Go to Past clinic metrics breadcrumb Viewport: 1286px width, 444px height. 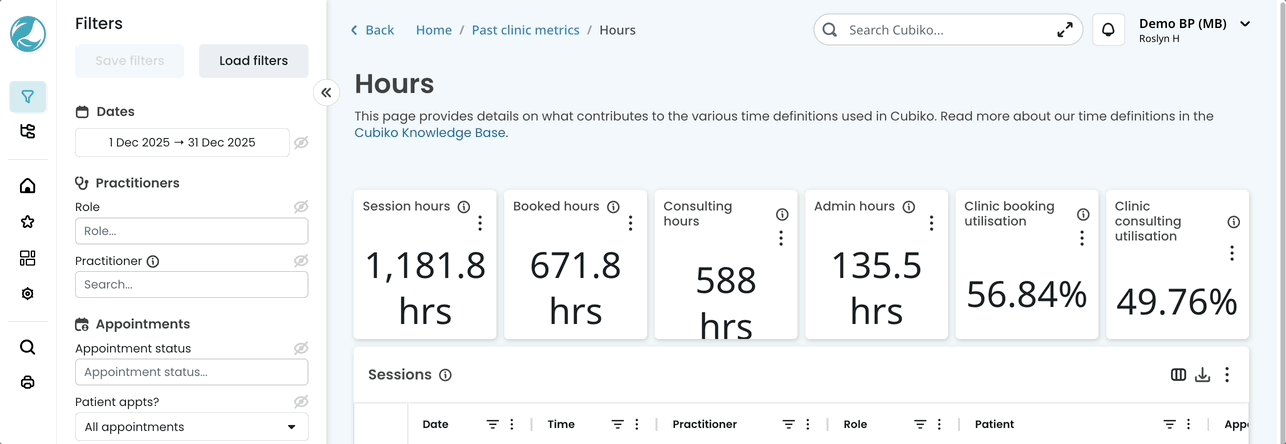coord(526,30)
